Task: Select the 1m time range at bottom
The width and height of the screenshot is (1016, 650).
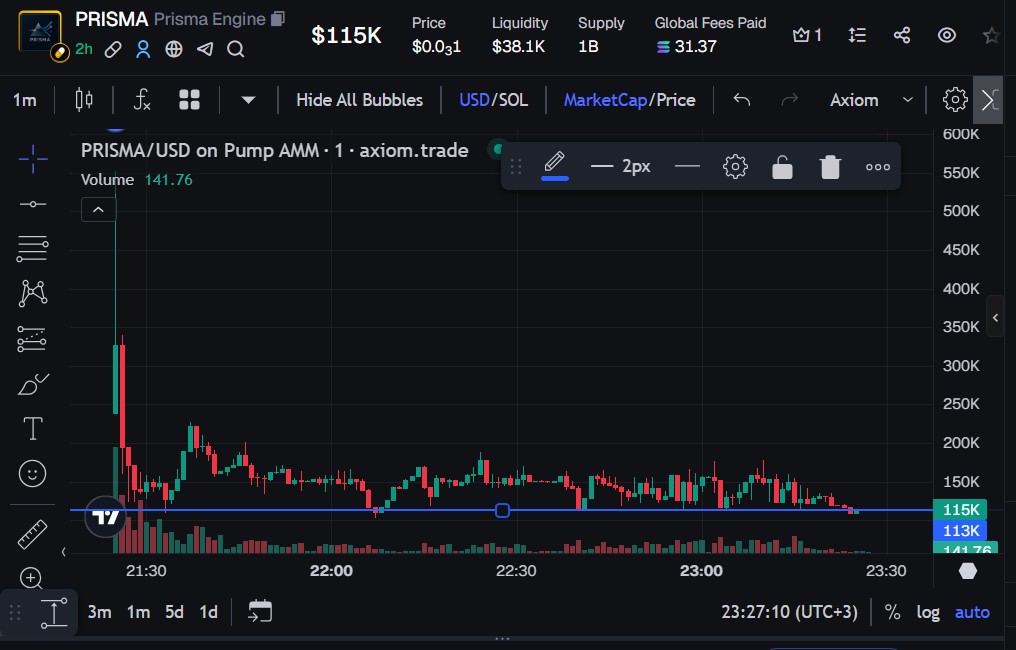Action: click(x=138, y=612)
